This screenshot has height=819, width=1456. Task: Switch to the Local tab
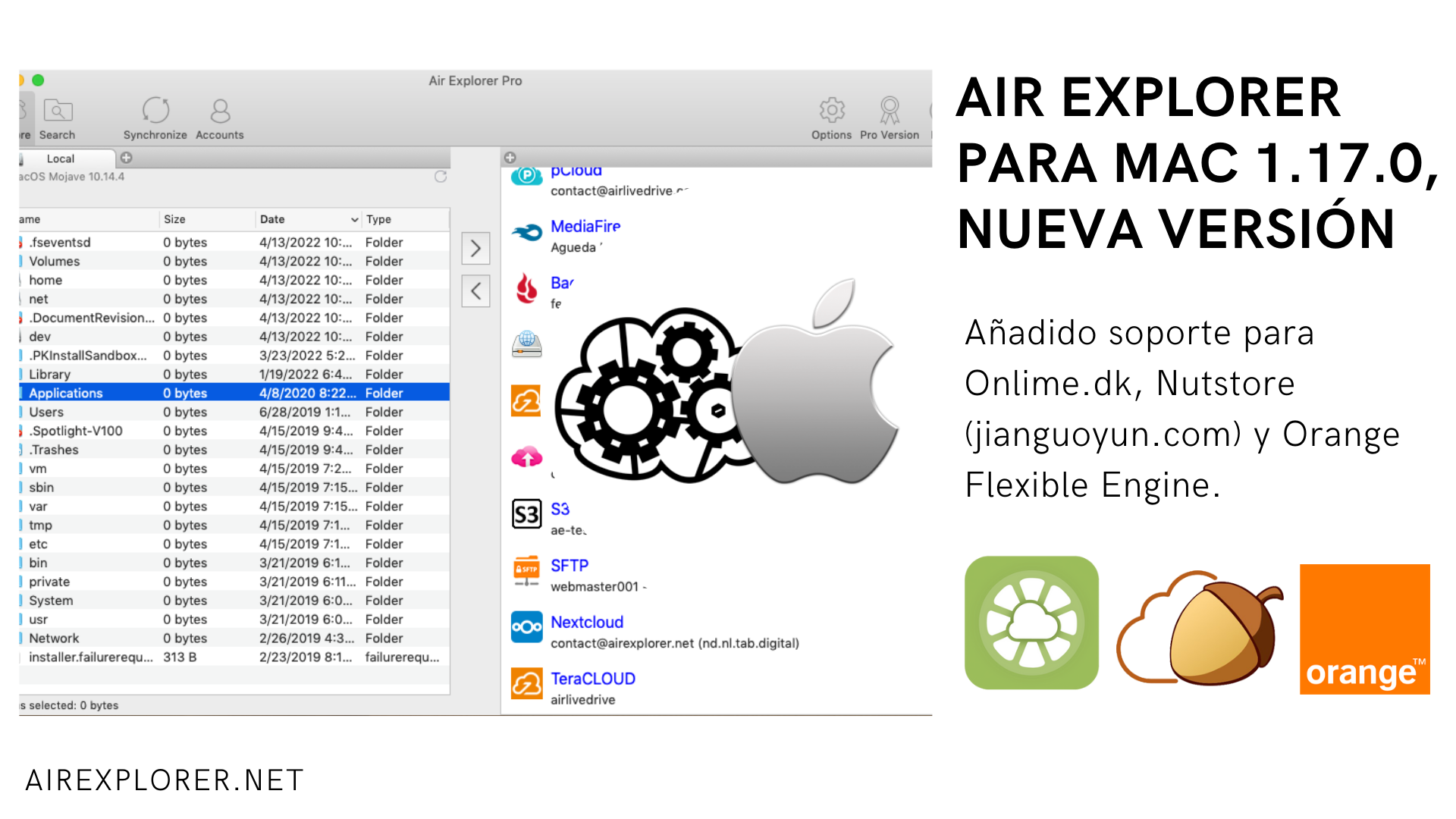tap(61, 158)
